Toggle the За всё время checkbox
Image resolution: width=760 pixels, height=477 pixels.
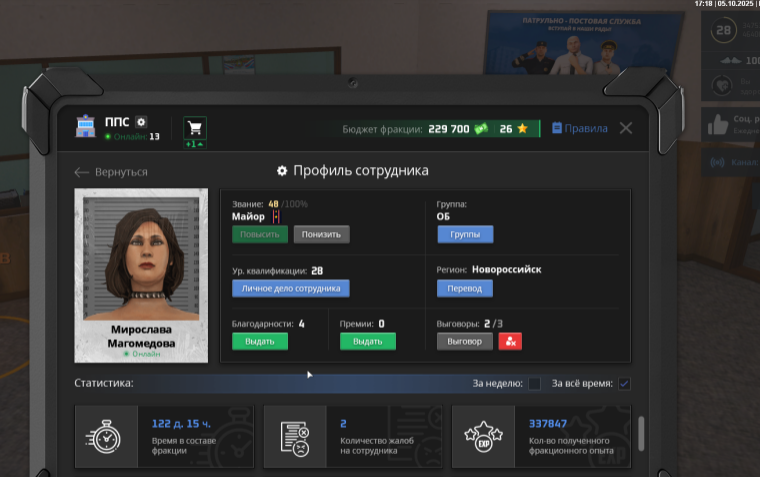[625, 384]
